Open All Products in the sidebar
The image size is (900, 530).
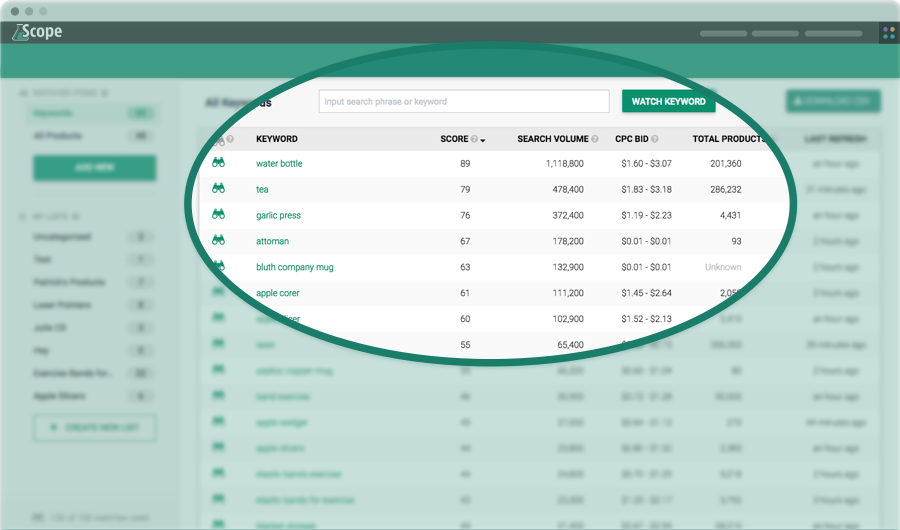(57, 136)
